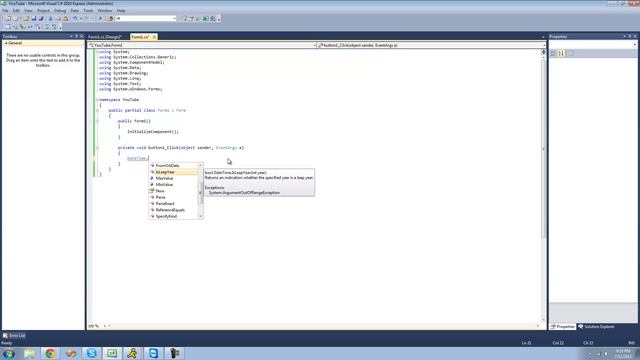Viewport: 640px width, 360px height.
Task: Expand the YouTube.Form1 class dropdown
Action: [x=314, y=45]
